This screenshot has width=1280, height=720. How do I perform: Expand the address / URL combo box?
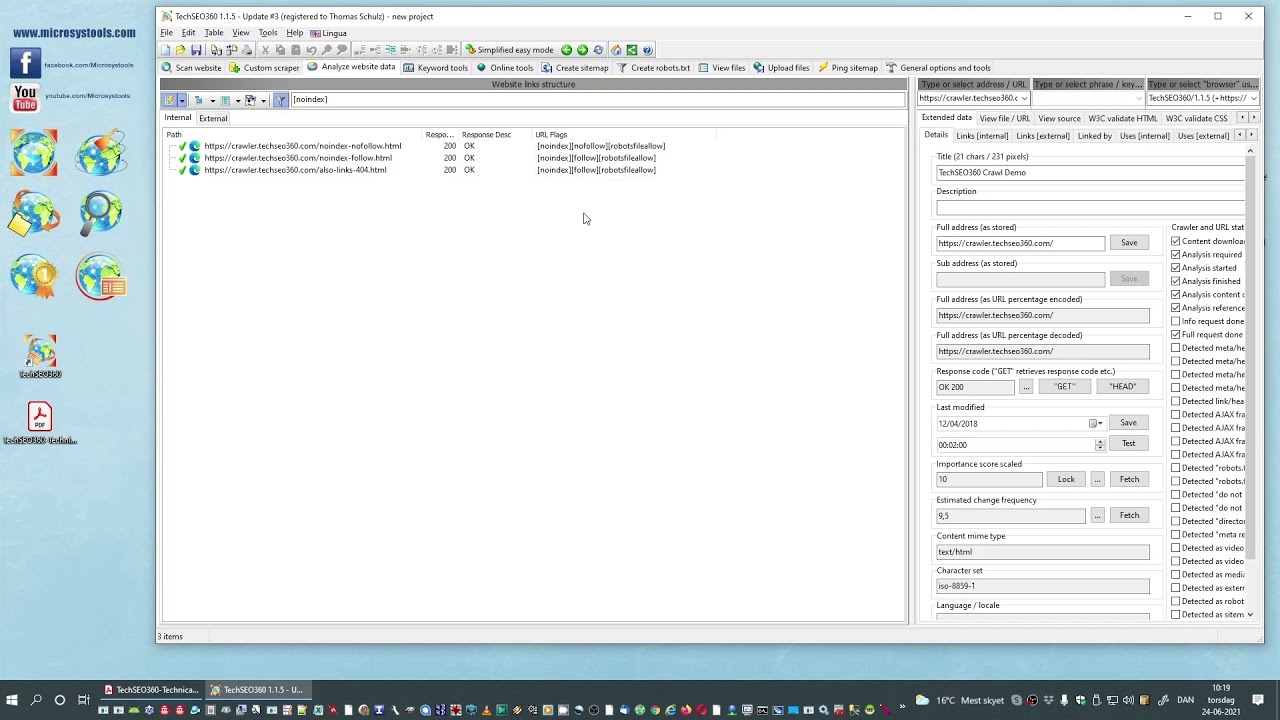(x=1024, y=98)
